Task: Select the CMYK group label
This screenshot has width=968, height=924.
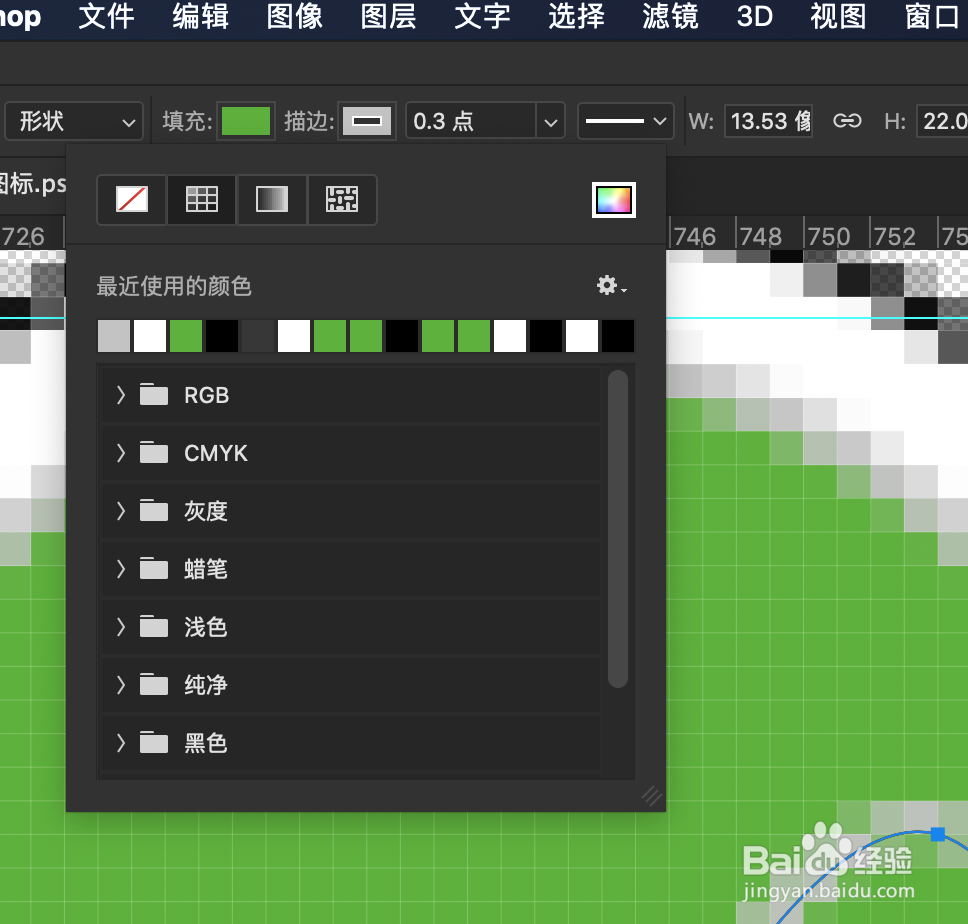Action: pos(216,453)
